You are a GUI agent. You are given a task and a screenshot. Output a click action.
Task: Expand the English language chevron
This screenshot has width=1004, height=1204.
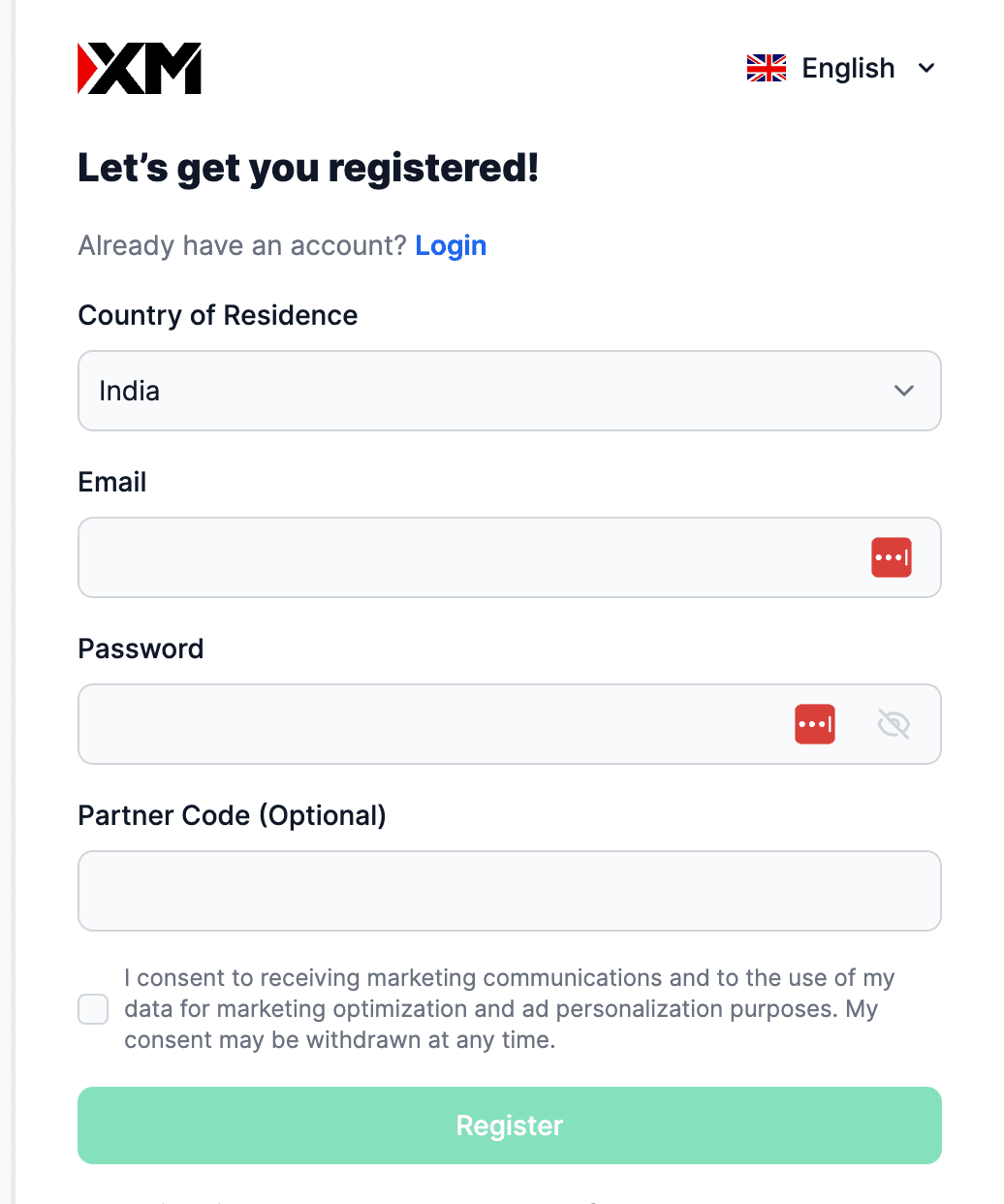pos(926,68)
